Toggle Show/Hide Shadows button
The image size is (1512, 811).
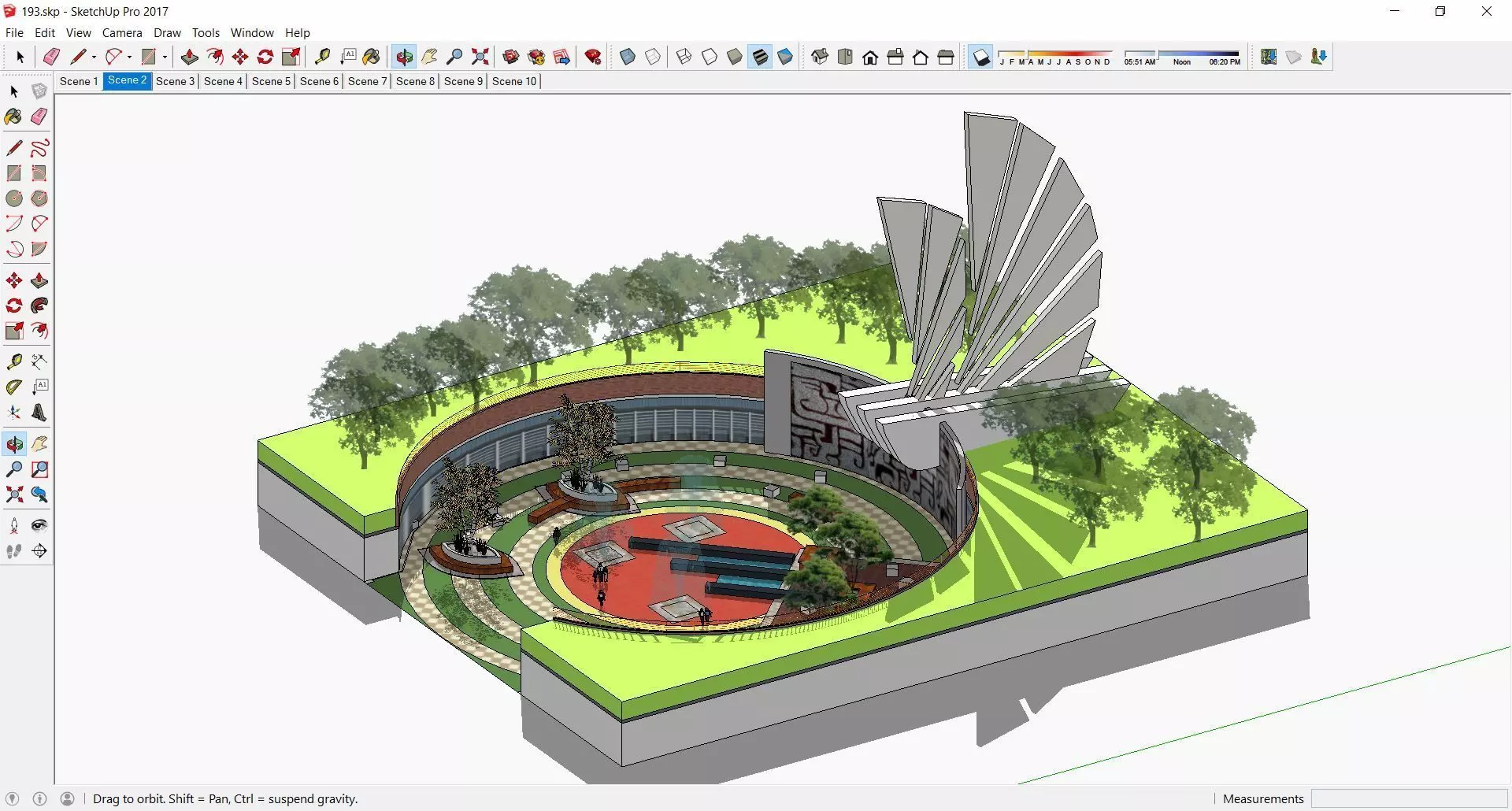point(980,57)
